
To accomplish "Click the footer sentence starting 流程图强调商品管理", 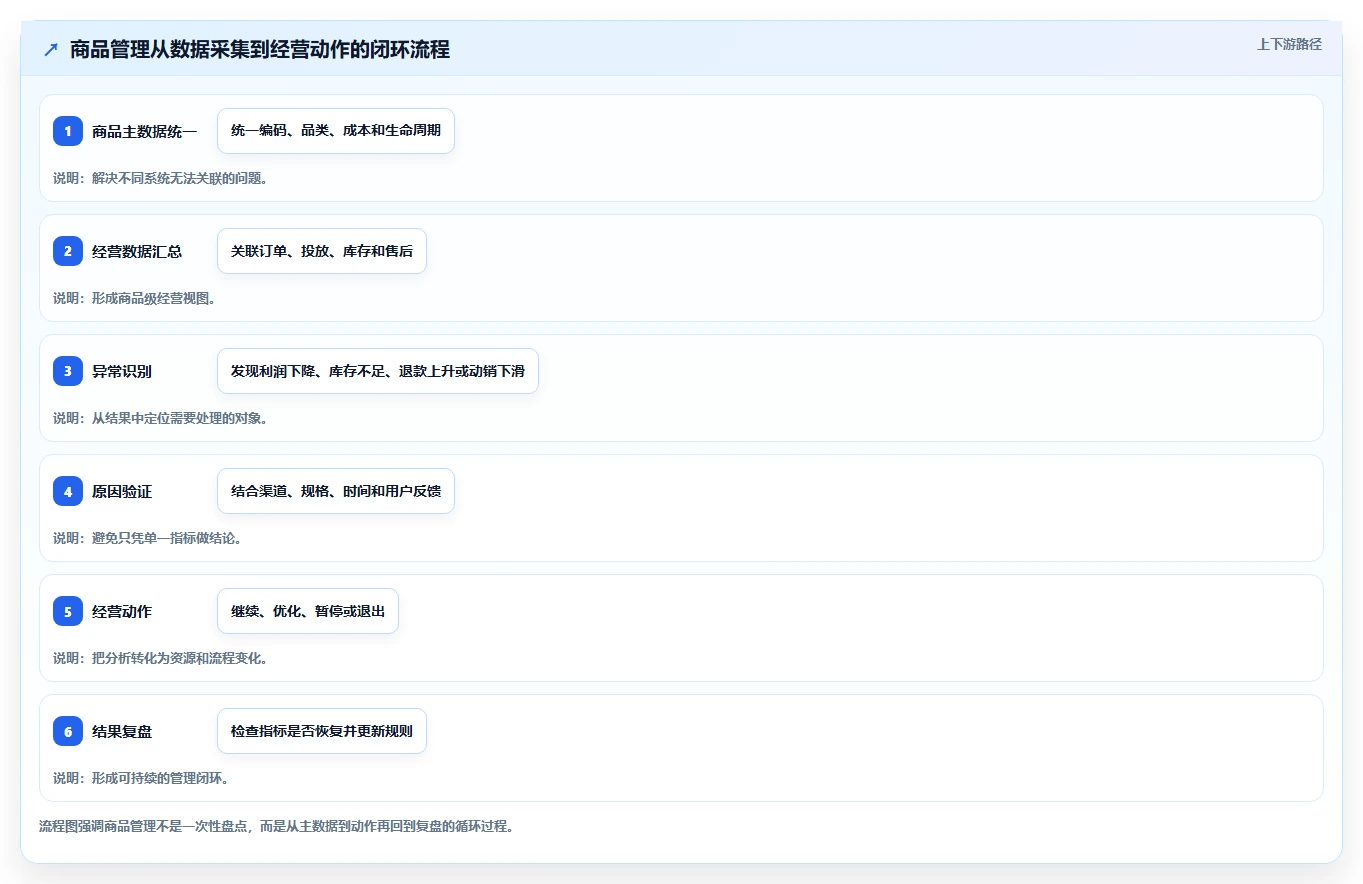I will point(276,826).
